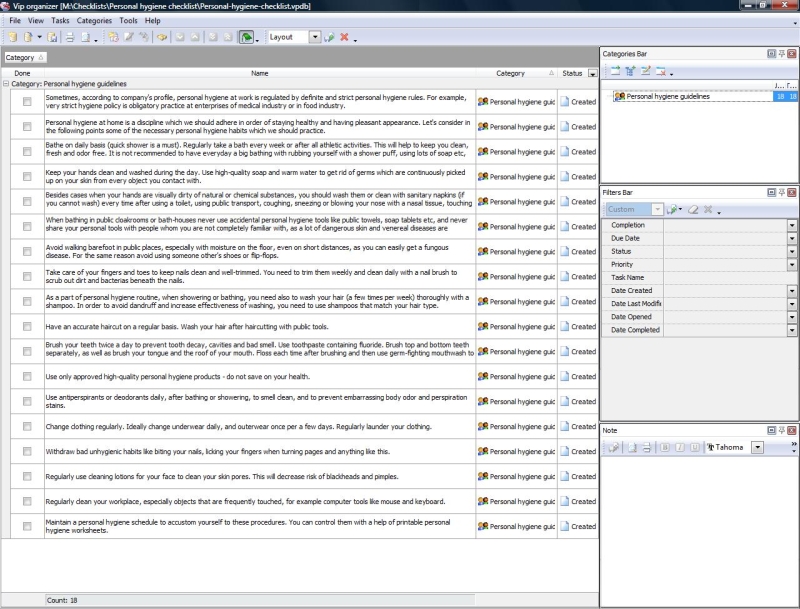Open the Tasks menu

pos(60,20)
